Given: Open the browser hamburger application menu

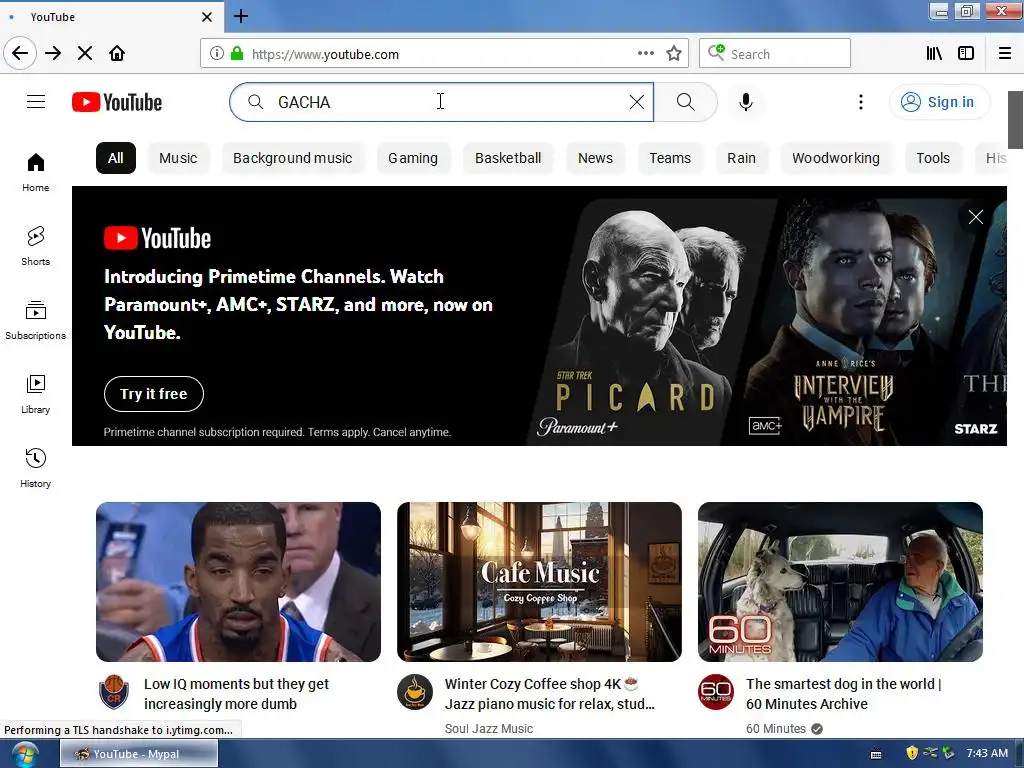Looking at the screenshot, I should tap(1005, 54).
